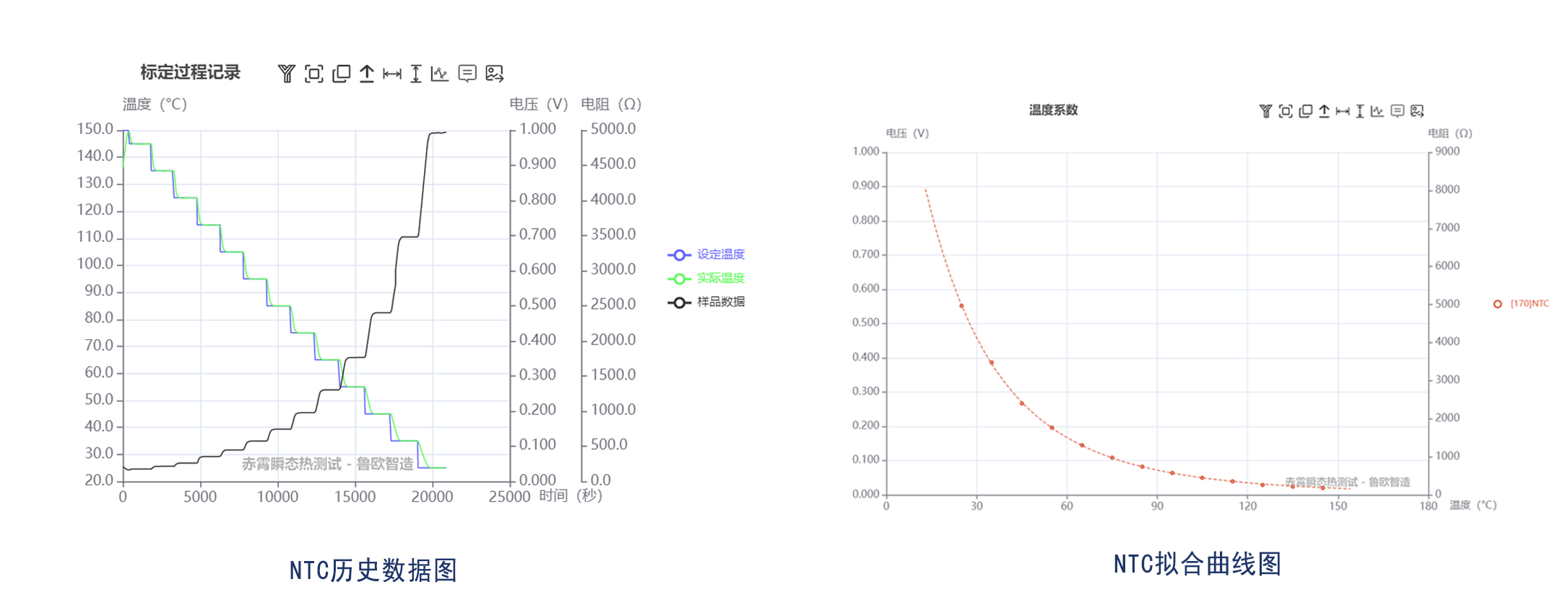Click the area-select frame icon on 温度系数 chart
Image resolution: width=1568 pixels, height=613 pixels.
[1286, 111]
